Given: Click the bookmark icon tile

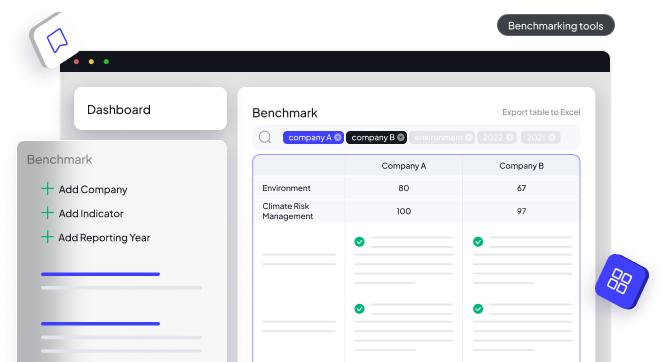Looking at the screenshot, I should click(x=56, y=40).
